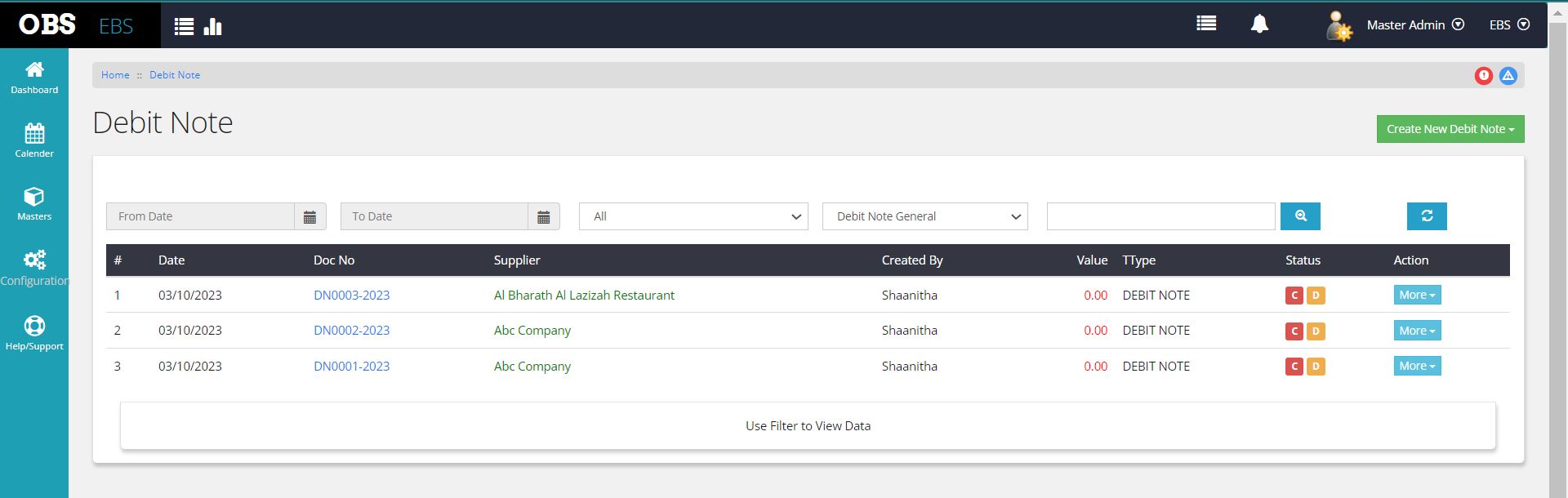Image resolution: width=1568 pixels, height=498 pixels.
Task: Click the TType column header
Action: click(x=1139, y=260)
